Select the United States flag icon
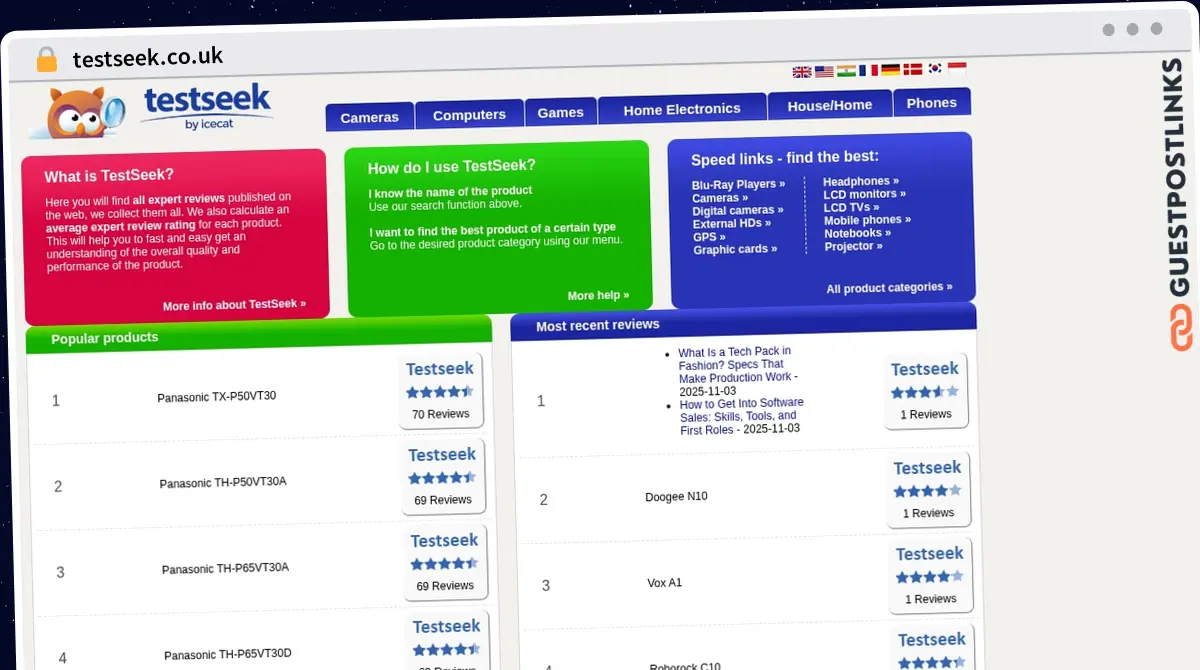1200x670 pixels. pos(824,71)
